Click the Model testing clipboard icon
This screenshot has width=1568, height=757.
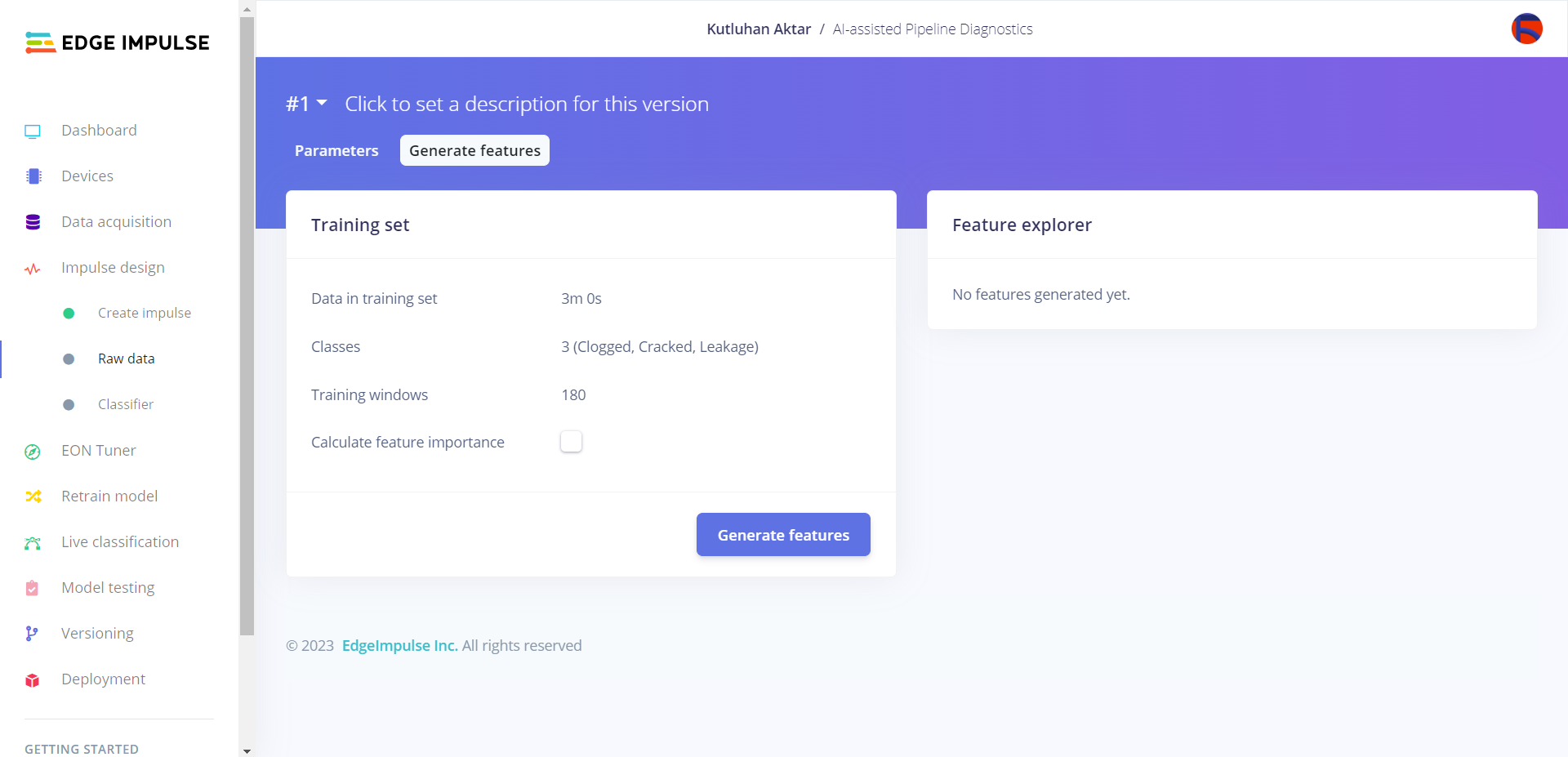[32, 588]
